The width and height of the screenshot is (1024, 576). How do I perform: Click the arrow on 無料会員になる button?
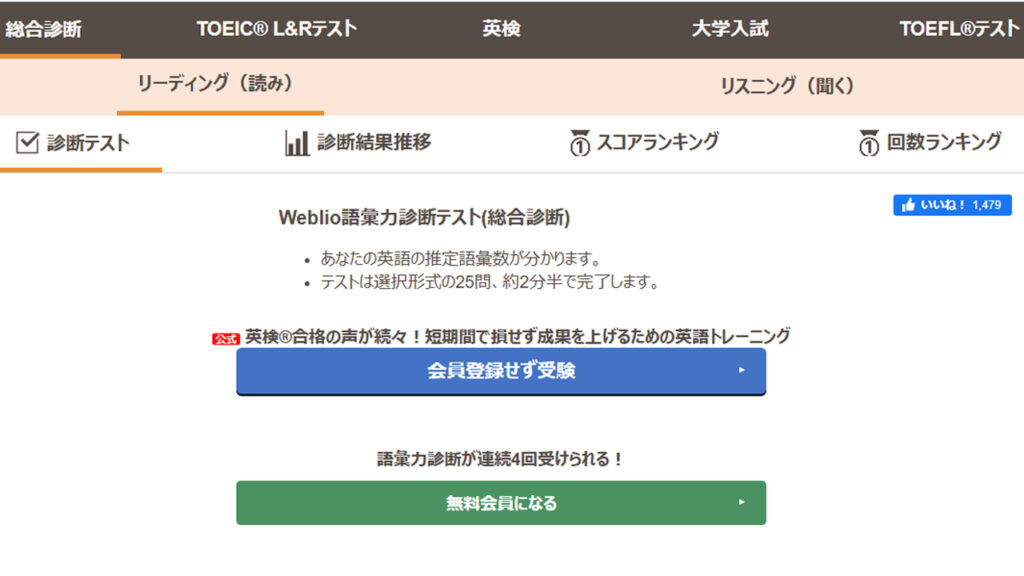click(741, 502)
